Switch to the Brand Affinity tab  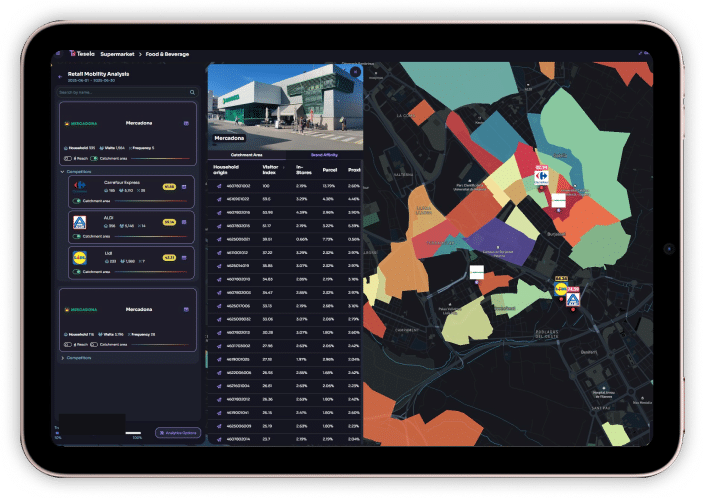point(323,155)
